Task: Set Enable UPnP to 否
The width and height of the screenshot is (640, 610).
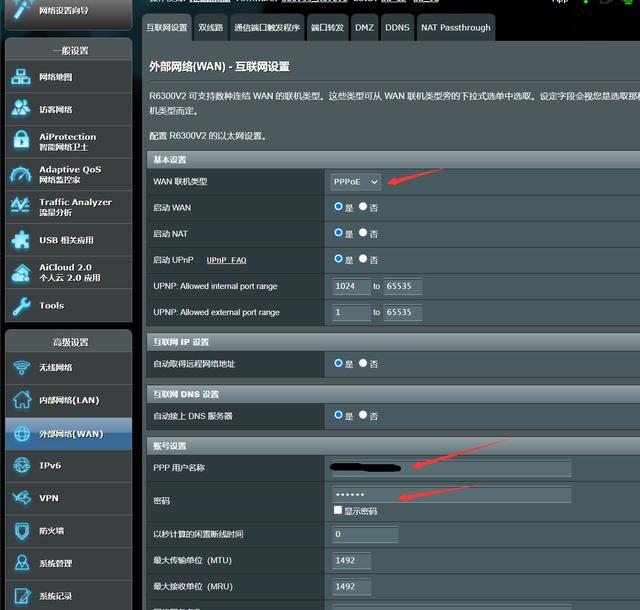Action: (363, 259)
